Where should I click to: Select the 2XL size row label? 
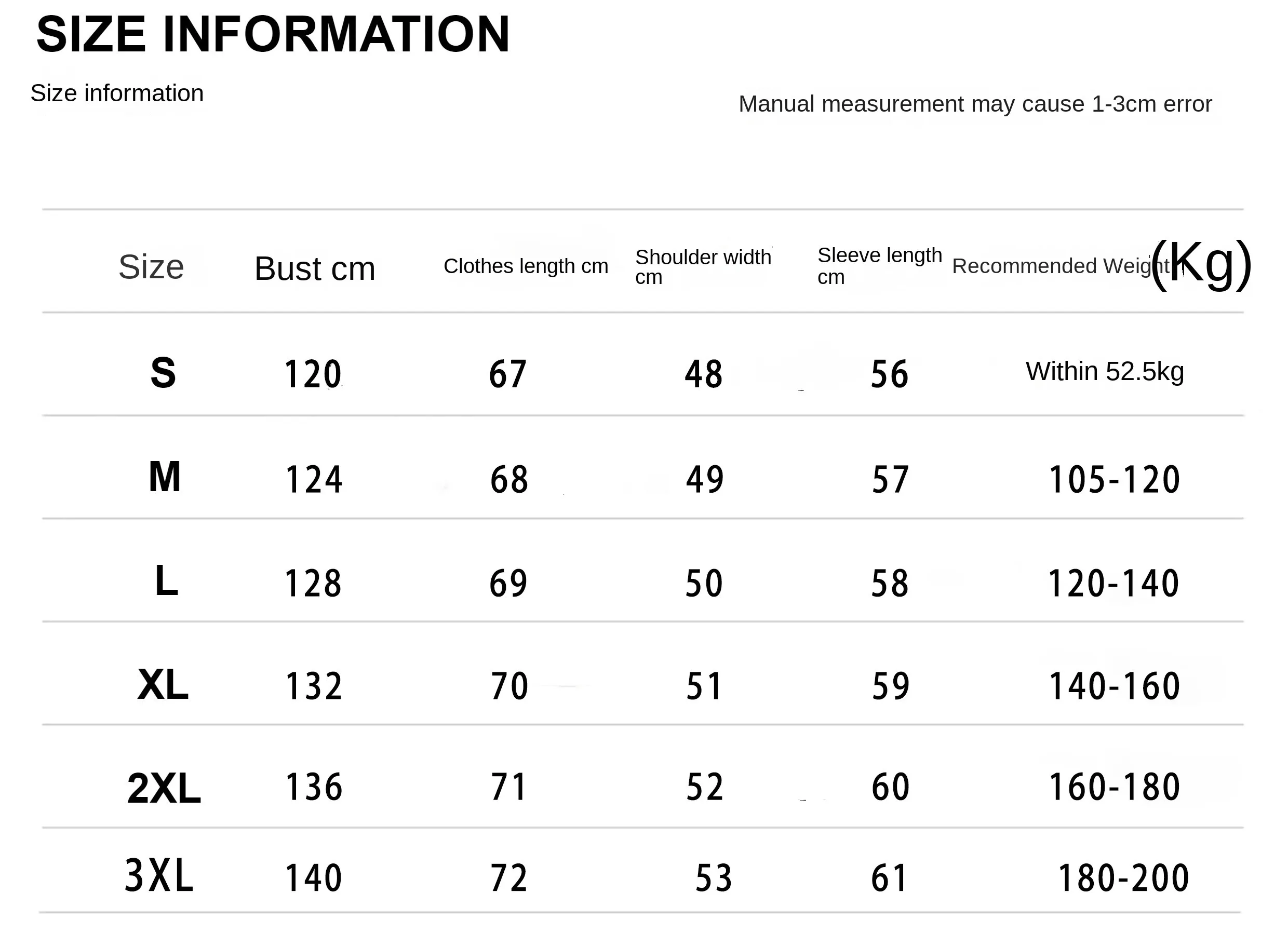[164, 788]
